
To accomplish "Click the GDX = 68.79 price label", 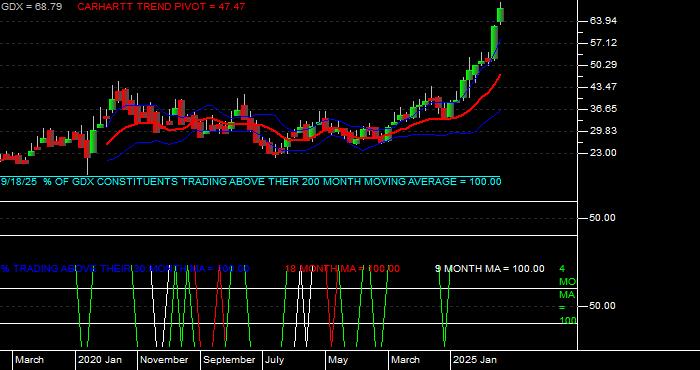I will (31, 7).
